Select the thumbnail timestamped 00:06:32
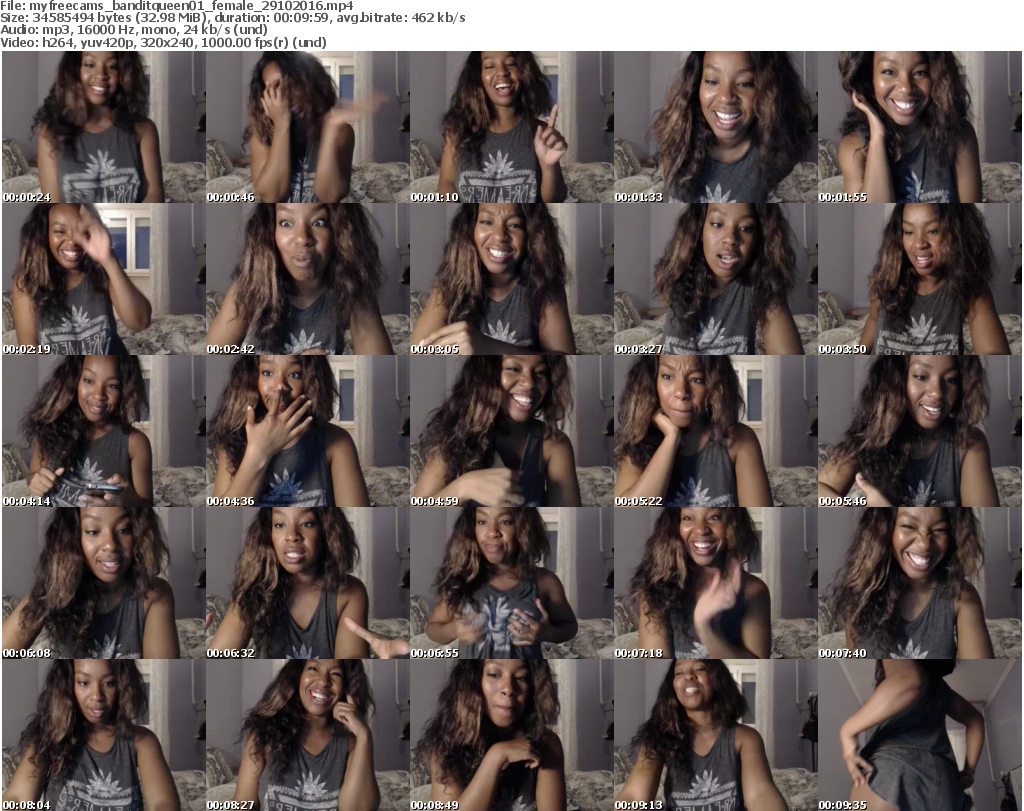Screen dimensions: 1024x811 (307, 583)
